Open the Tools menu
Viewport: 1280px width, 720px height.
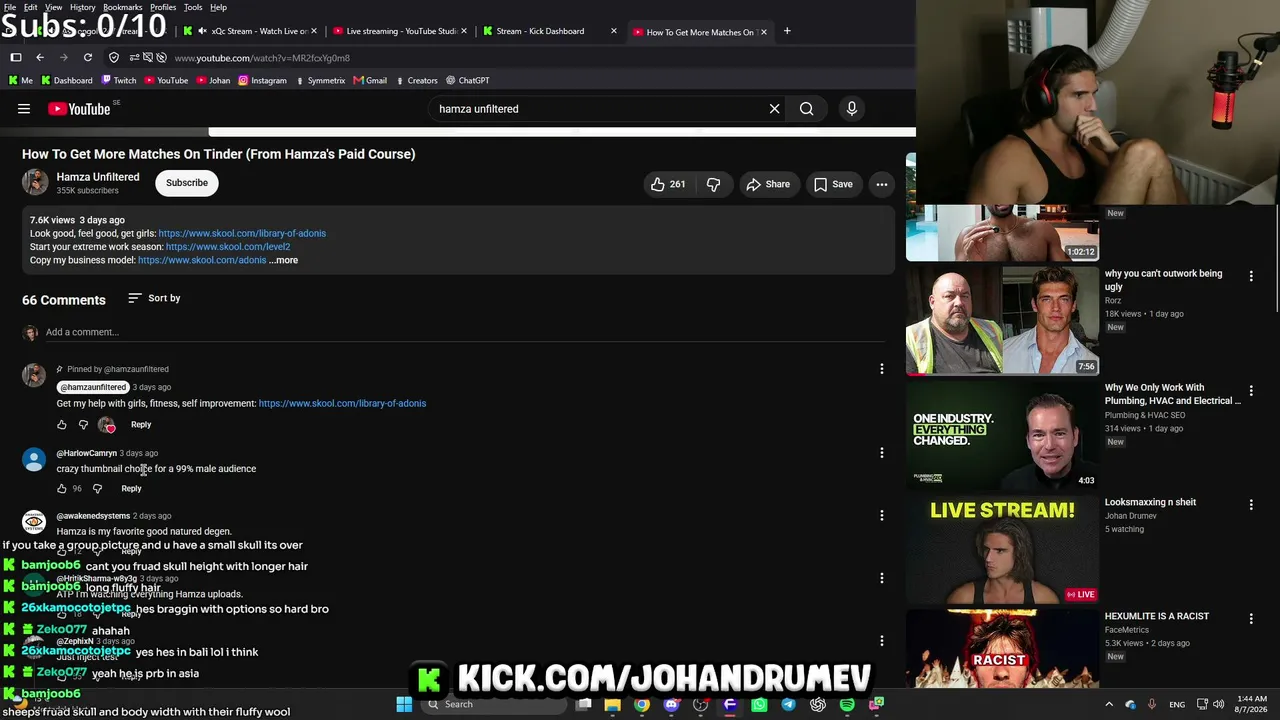click(193, 7)
